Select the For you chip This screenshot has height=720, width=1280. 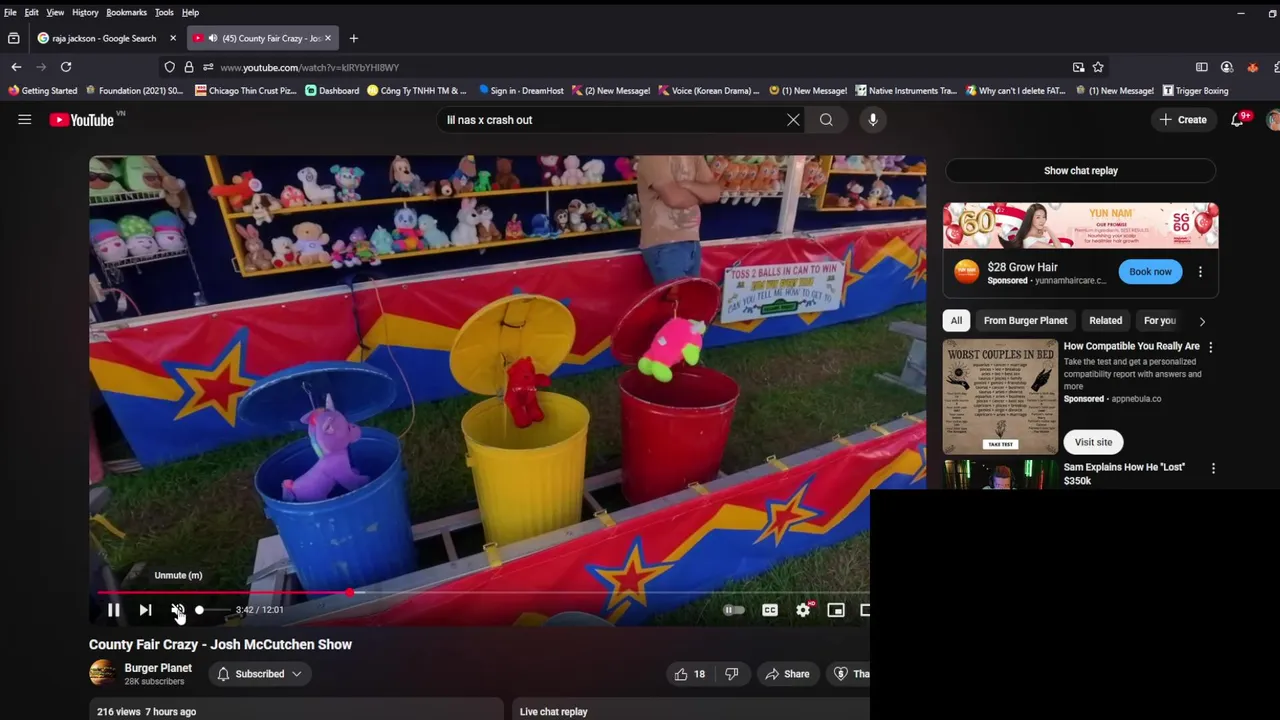(1160, 321)
